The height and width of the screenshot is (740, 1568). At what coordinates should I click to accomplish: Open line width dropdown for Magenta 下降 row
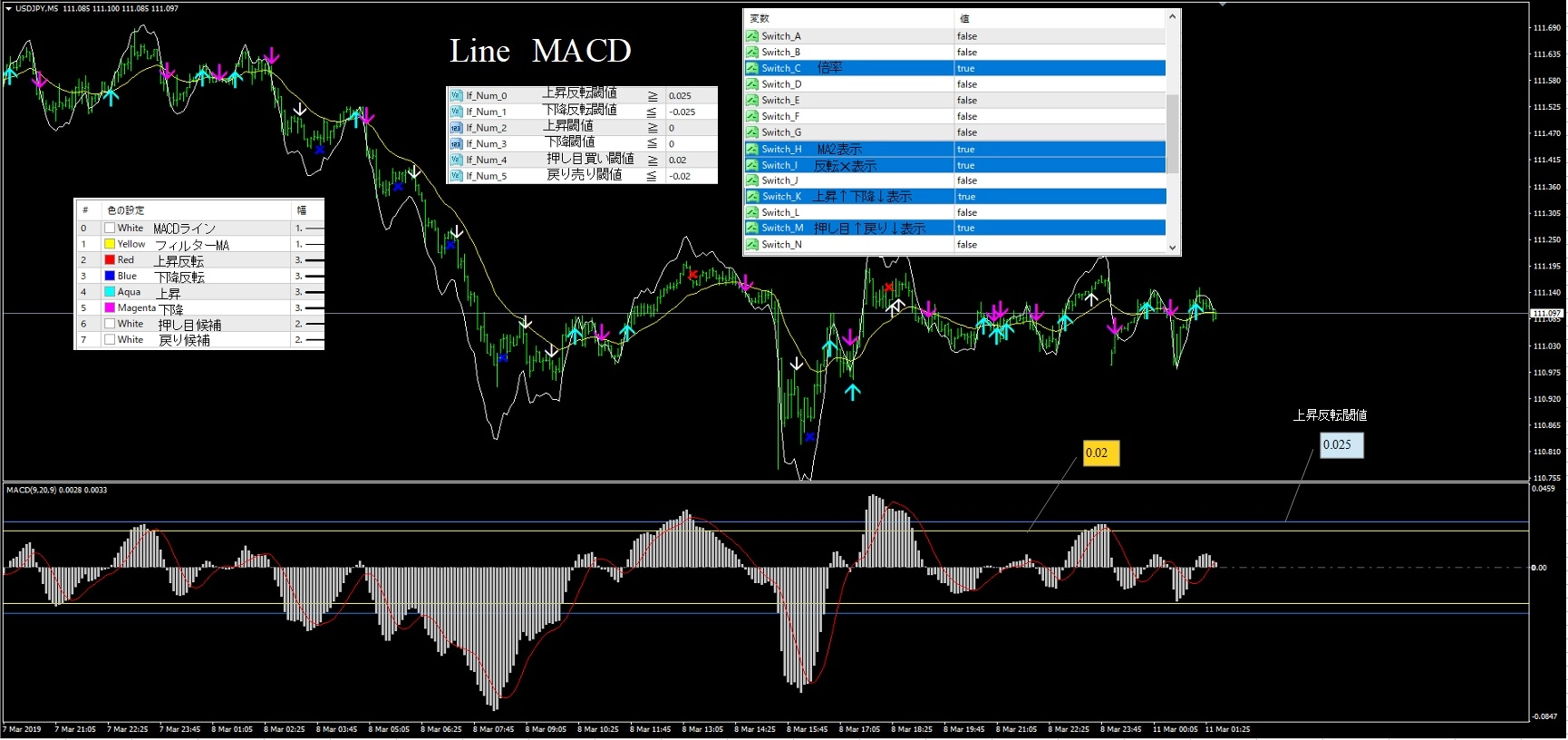(308, 308)
